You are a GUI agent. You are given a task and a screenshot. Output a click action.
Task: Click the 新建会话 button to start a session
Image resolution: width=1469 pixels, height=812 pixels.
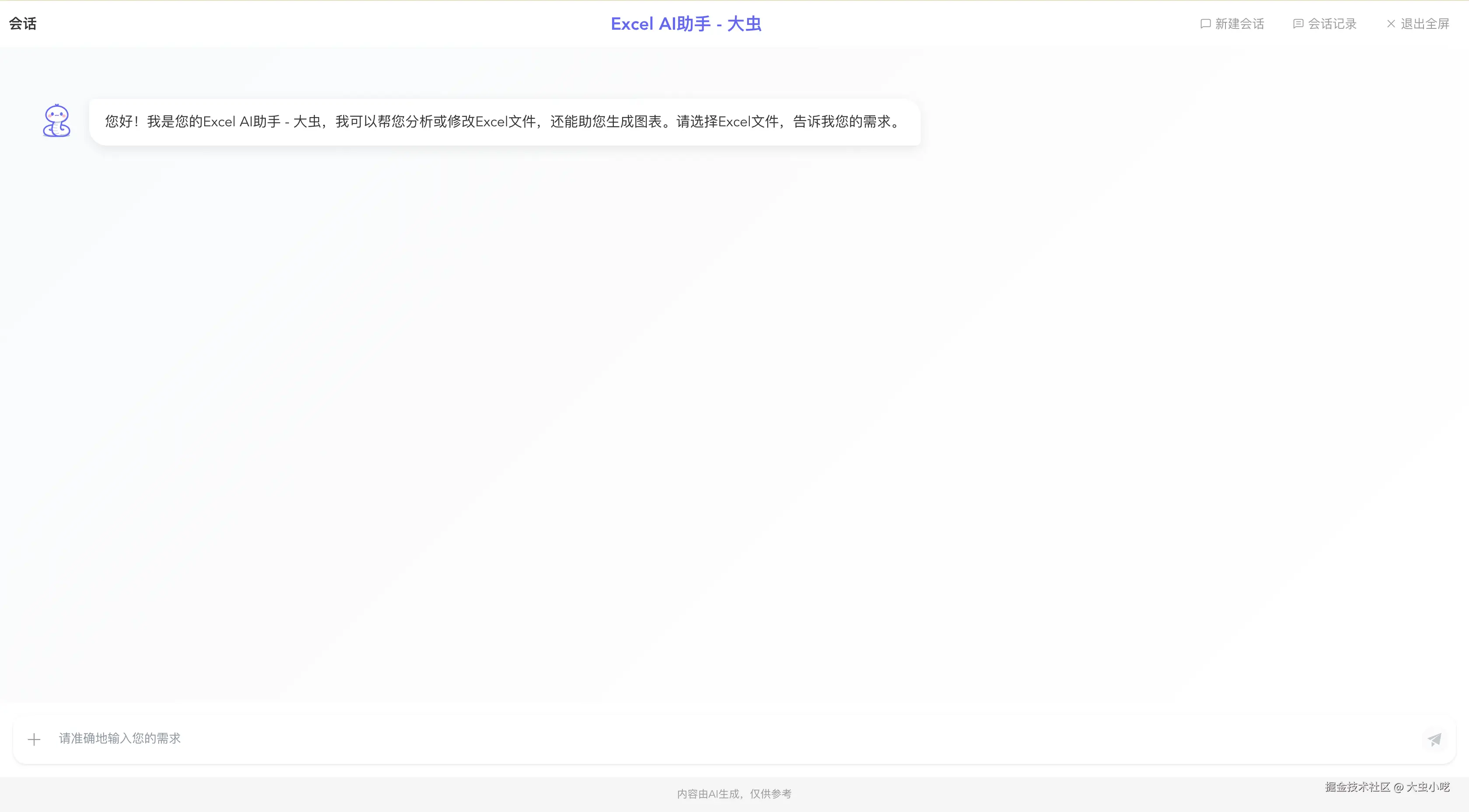1239,23
